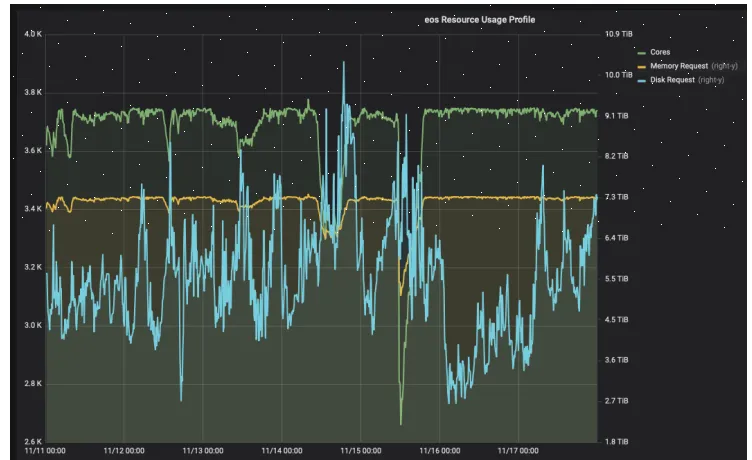Click the tallest Disk Request spike peak
This screenshot has width=752, height=460.
(343, 62)
